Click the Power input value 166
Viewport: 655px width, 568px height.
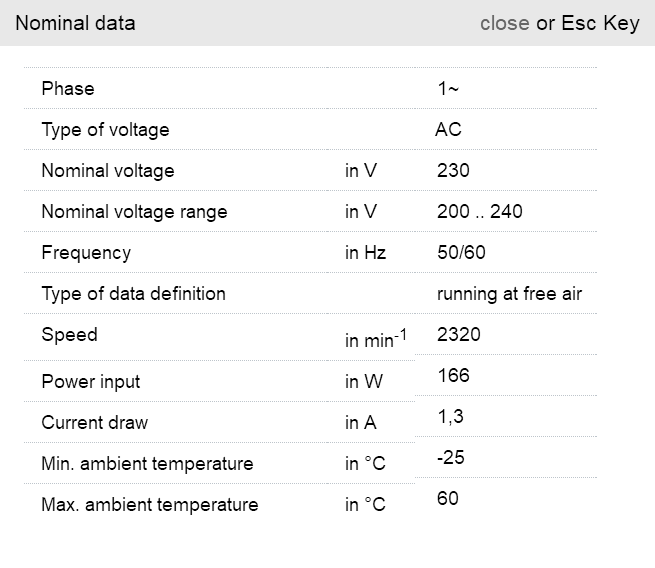click(x=453, y=376)
